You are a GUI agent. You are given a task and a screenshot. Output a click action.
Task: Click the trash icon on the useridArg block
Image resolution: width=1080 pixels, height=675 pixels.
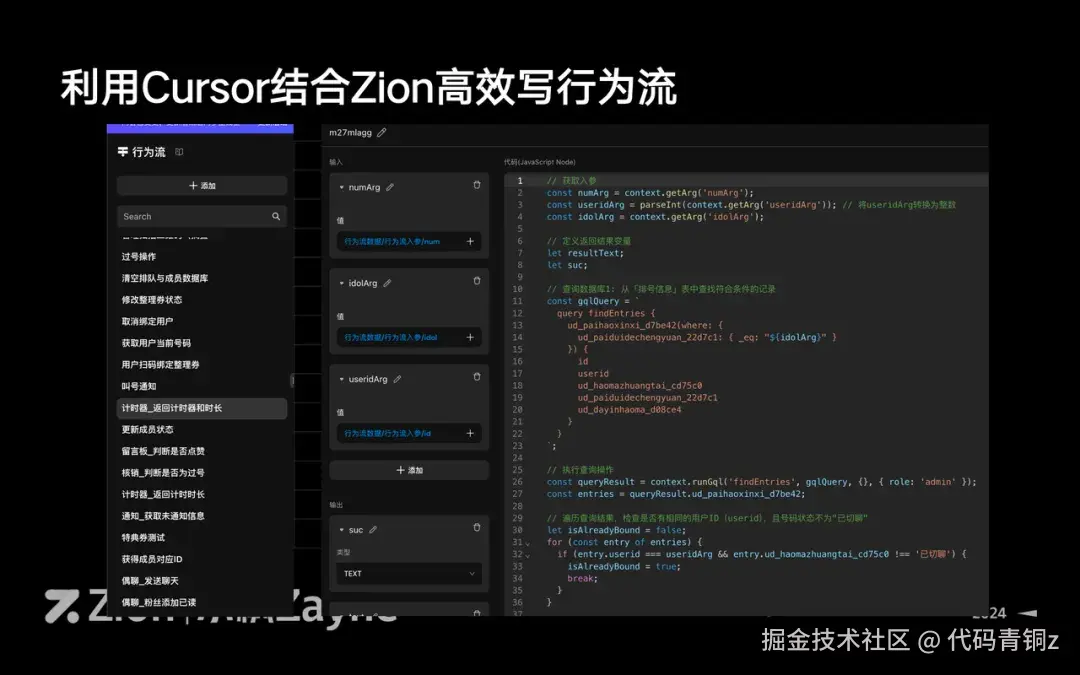pos(477,377)
